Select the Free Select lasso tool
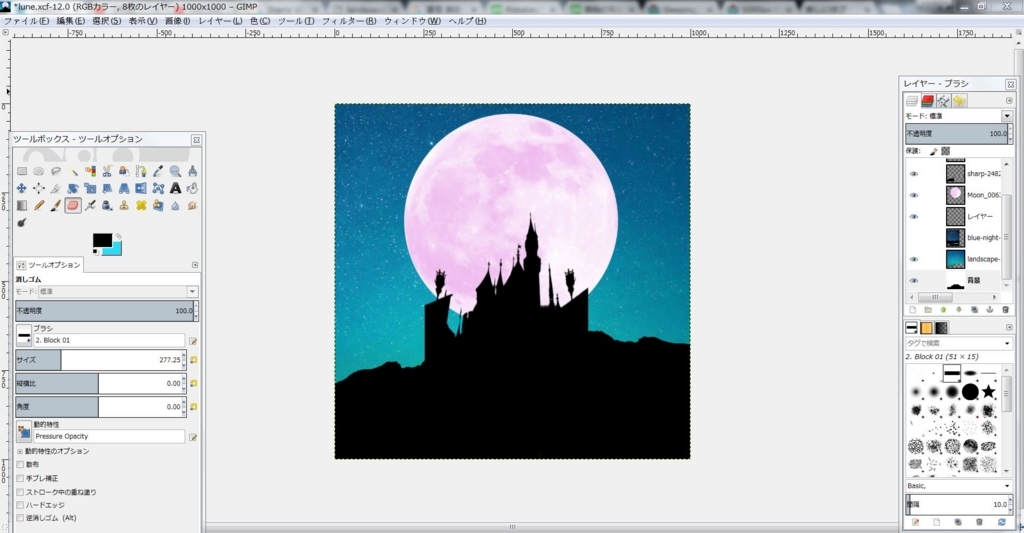The height and width of the screenshot is (533, 1024). (56, 171)
